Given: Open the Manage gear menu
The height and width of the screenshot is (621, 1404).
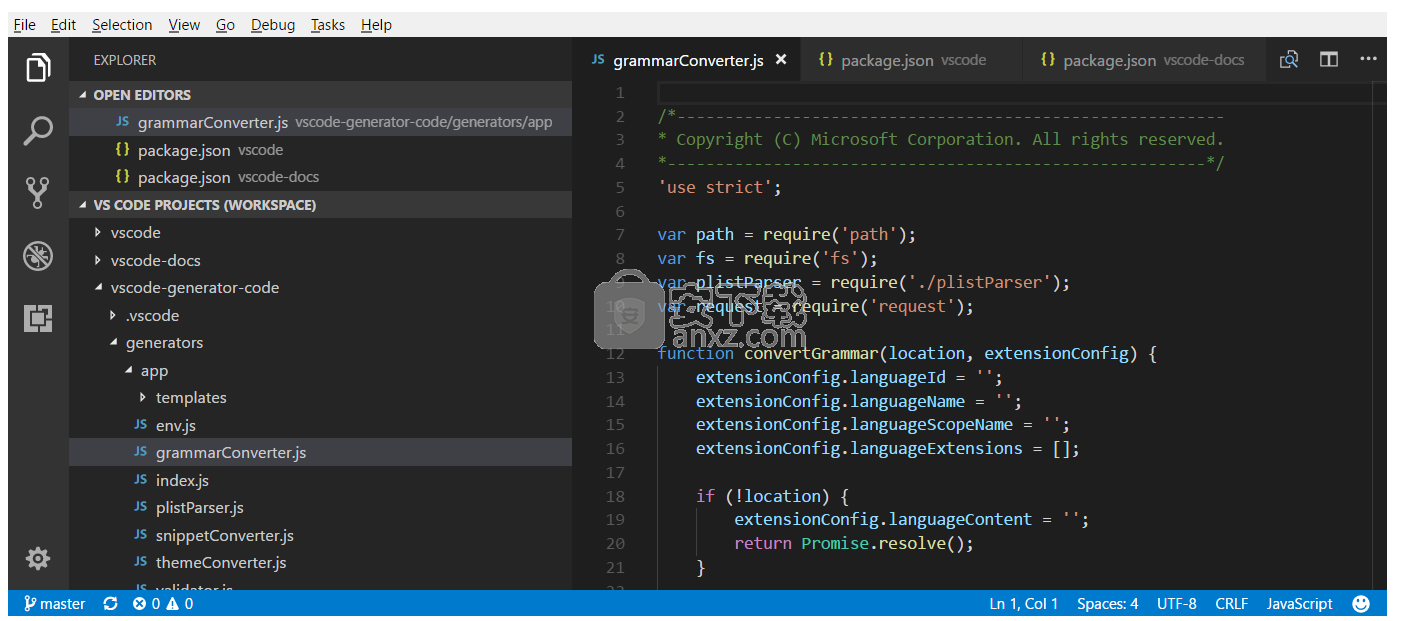Looking at the screenshot, I should (x=38, y=558).
